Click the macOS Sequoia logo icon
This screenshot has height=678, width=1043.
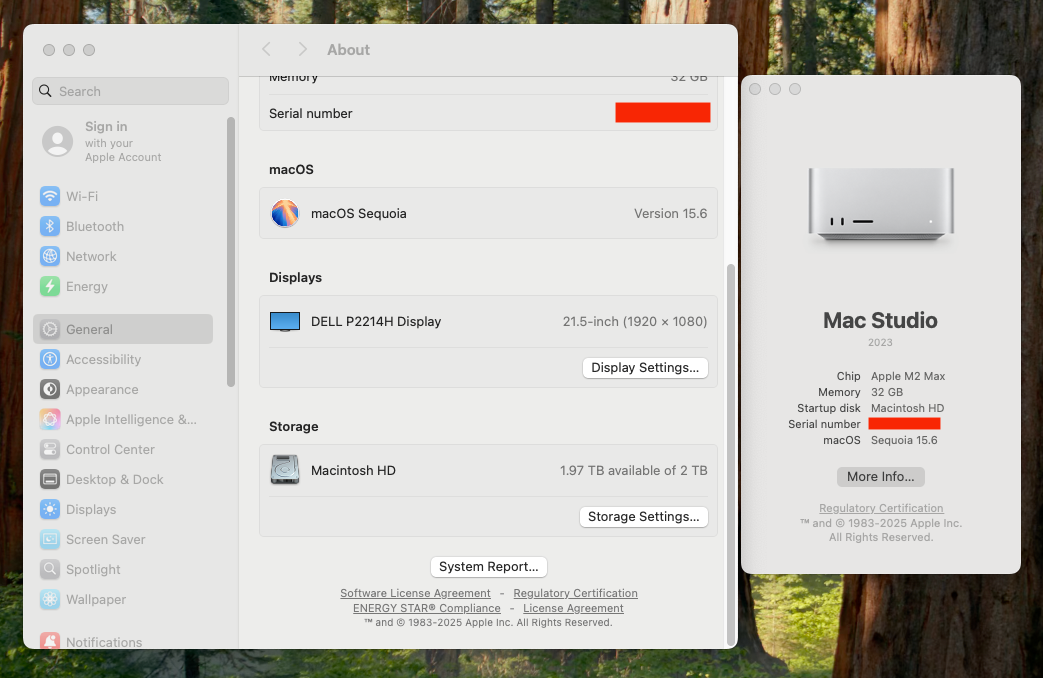[285, 213]
